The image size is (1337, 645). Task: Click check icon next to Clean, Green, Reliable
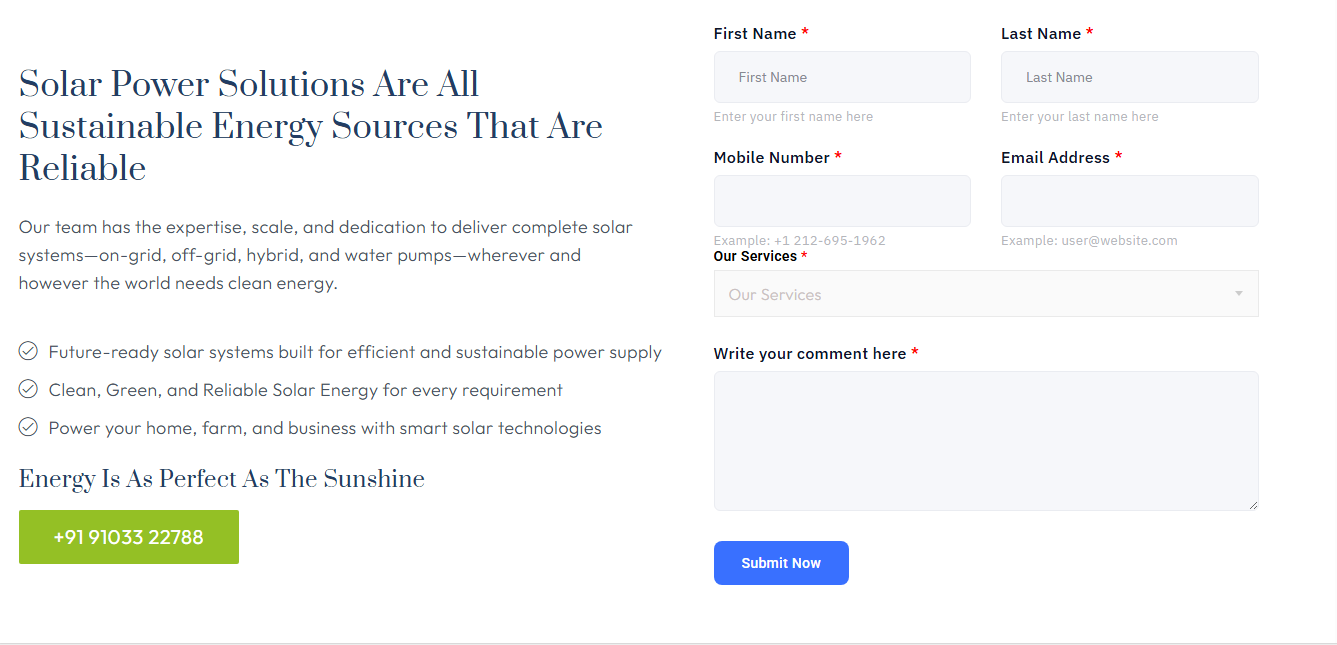(28, 389)
